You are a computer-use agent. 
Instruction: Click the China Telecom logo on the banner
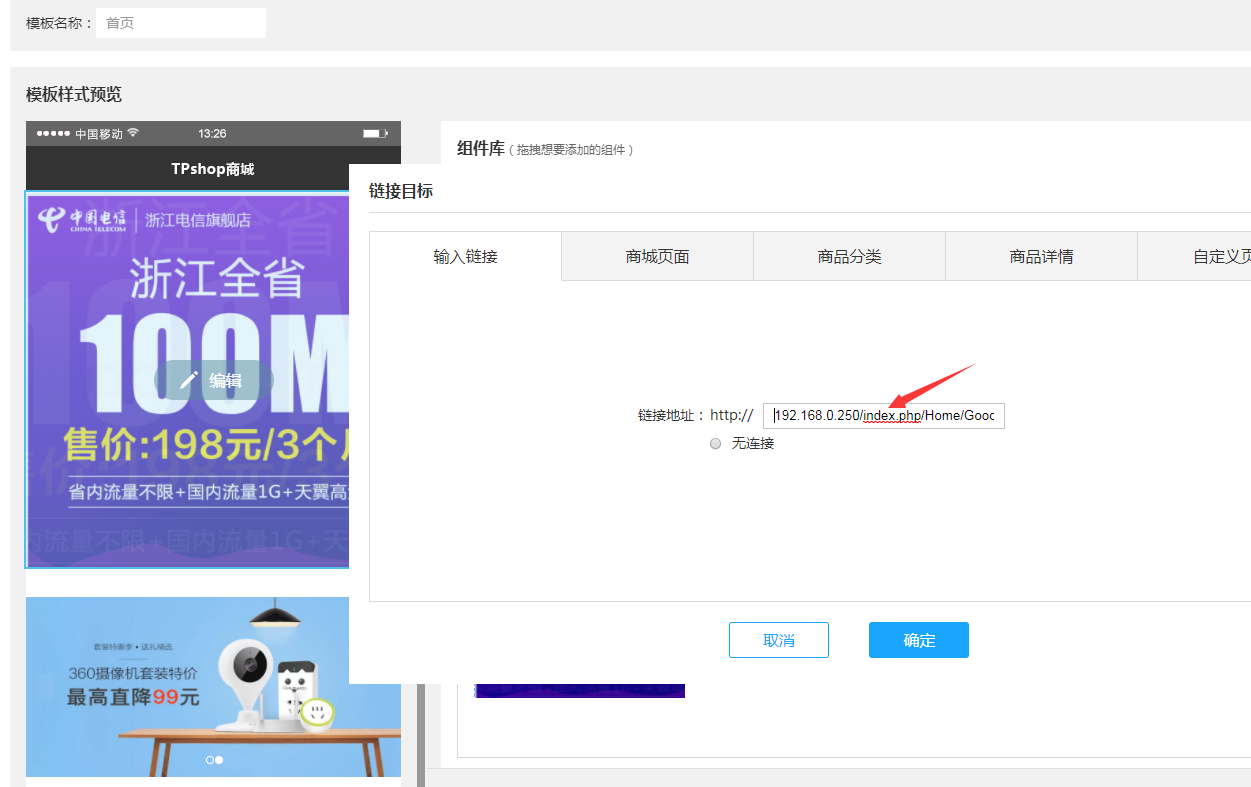pos(83,219)
